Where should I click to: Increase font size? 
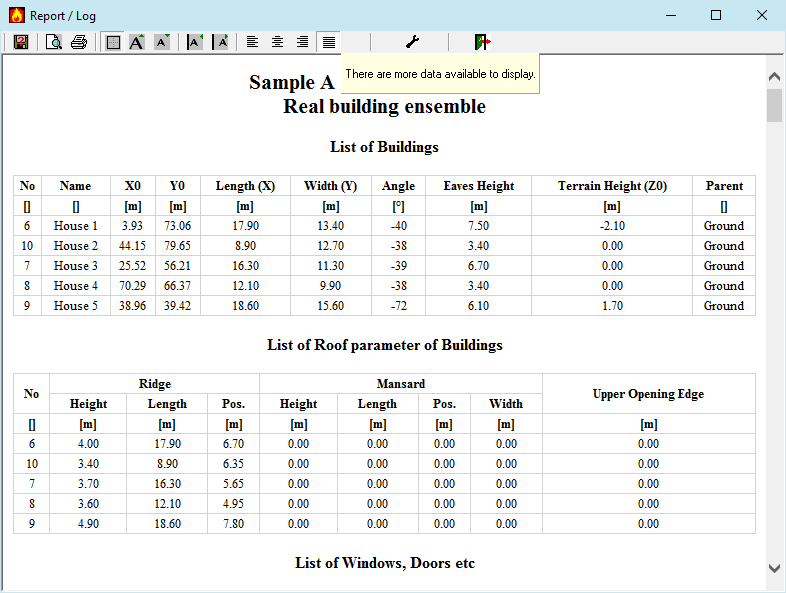tap(137, 42)
